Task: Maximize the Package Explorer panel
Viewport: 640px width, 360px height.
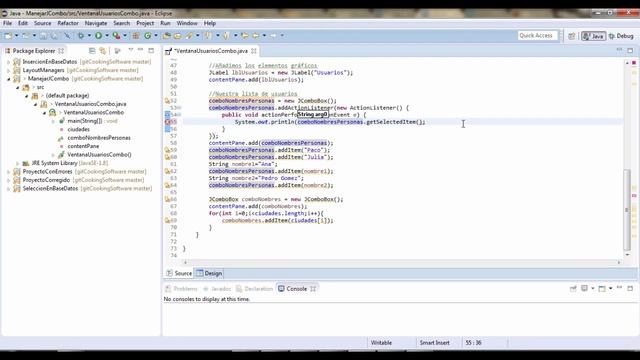Action: click(151, 50)
